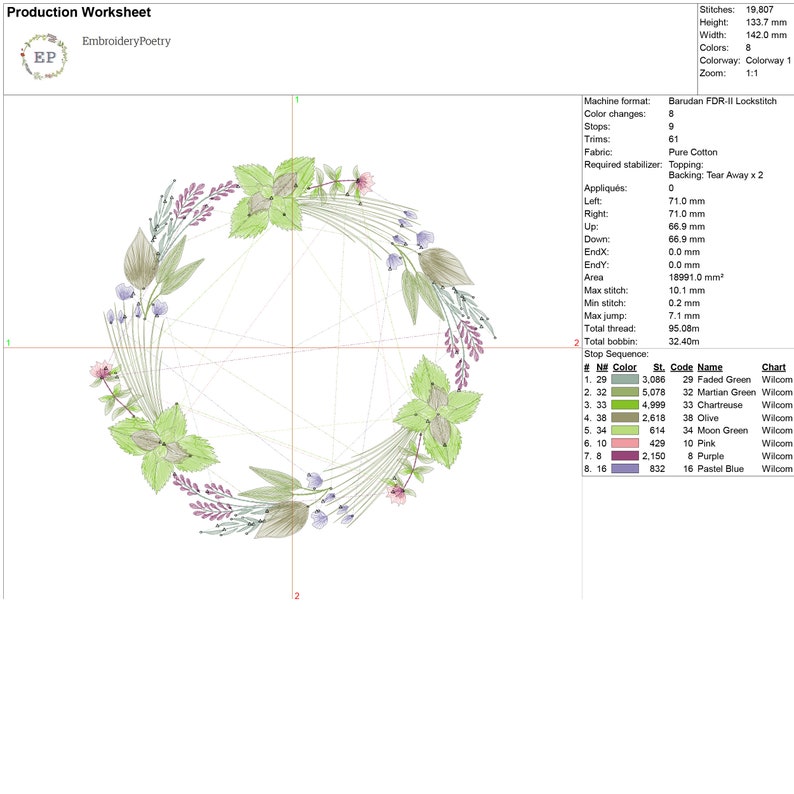
Task: Click the Purple color swatch
Action: 625,456
